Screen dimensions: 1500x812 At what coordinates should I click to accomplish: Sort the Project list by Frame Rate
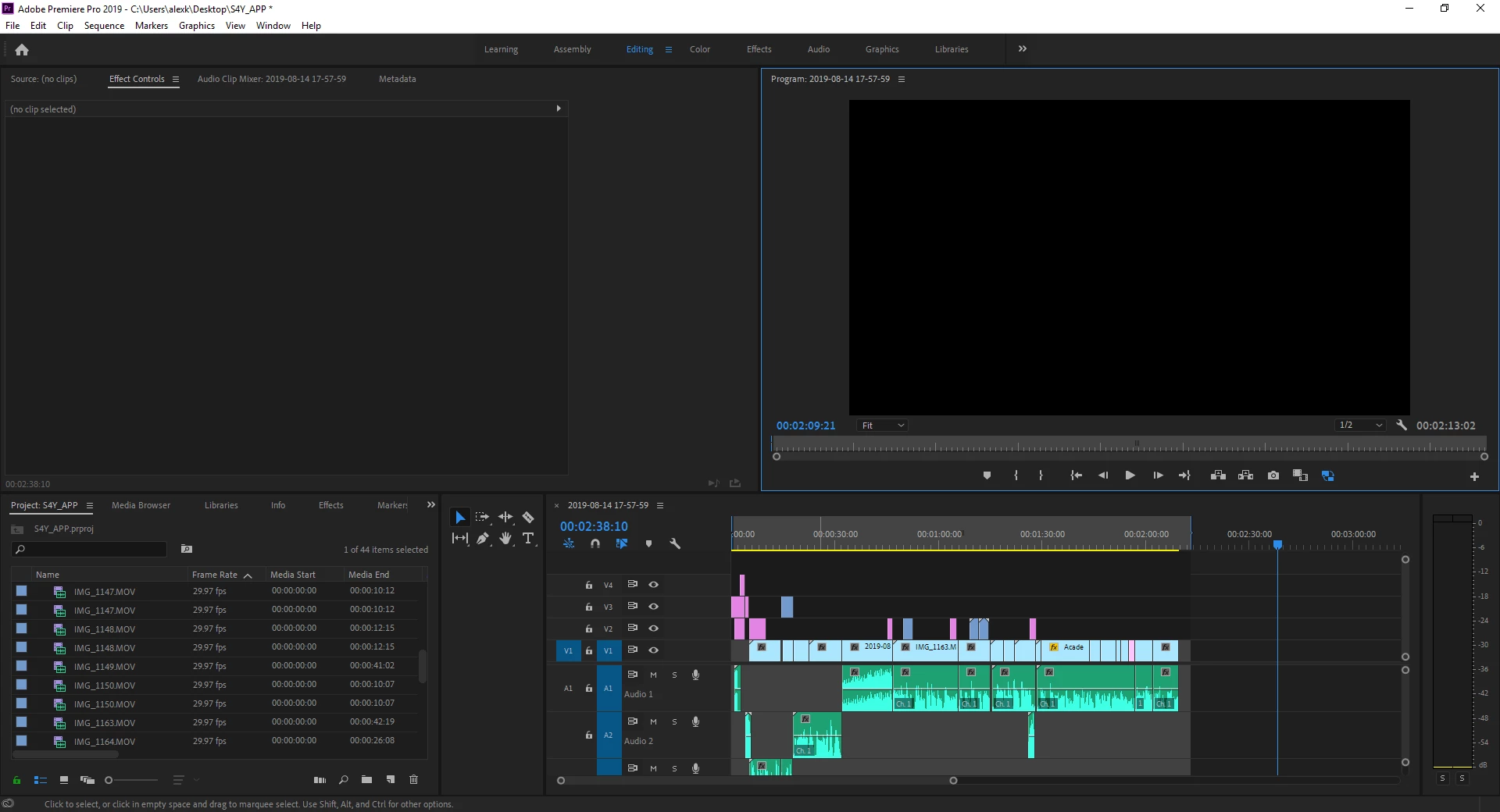coord(215,575)
